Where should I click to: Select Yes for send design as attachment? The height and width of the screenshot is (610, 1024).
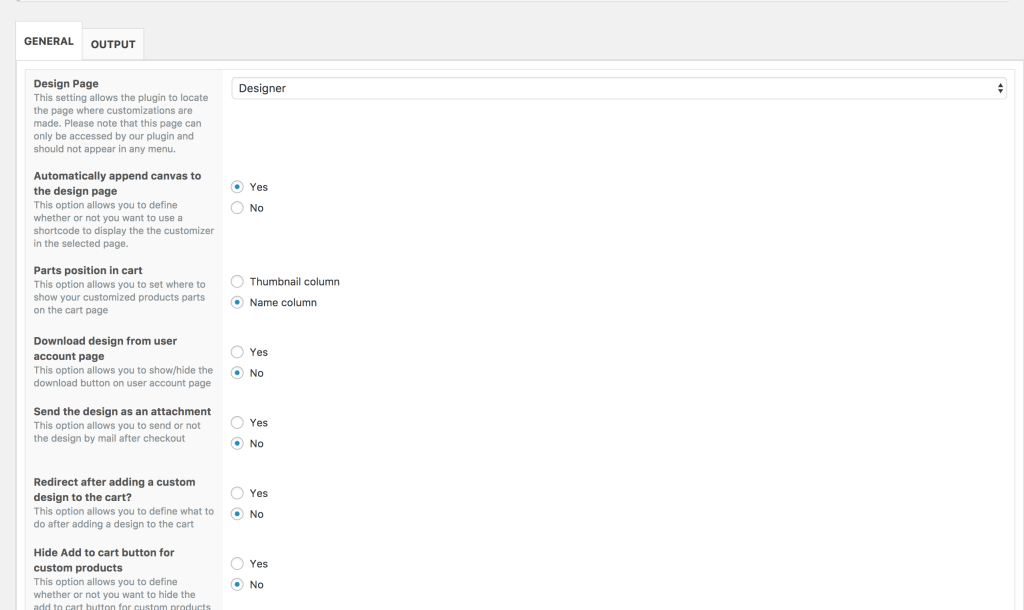tap(237, 423)
